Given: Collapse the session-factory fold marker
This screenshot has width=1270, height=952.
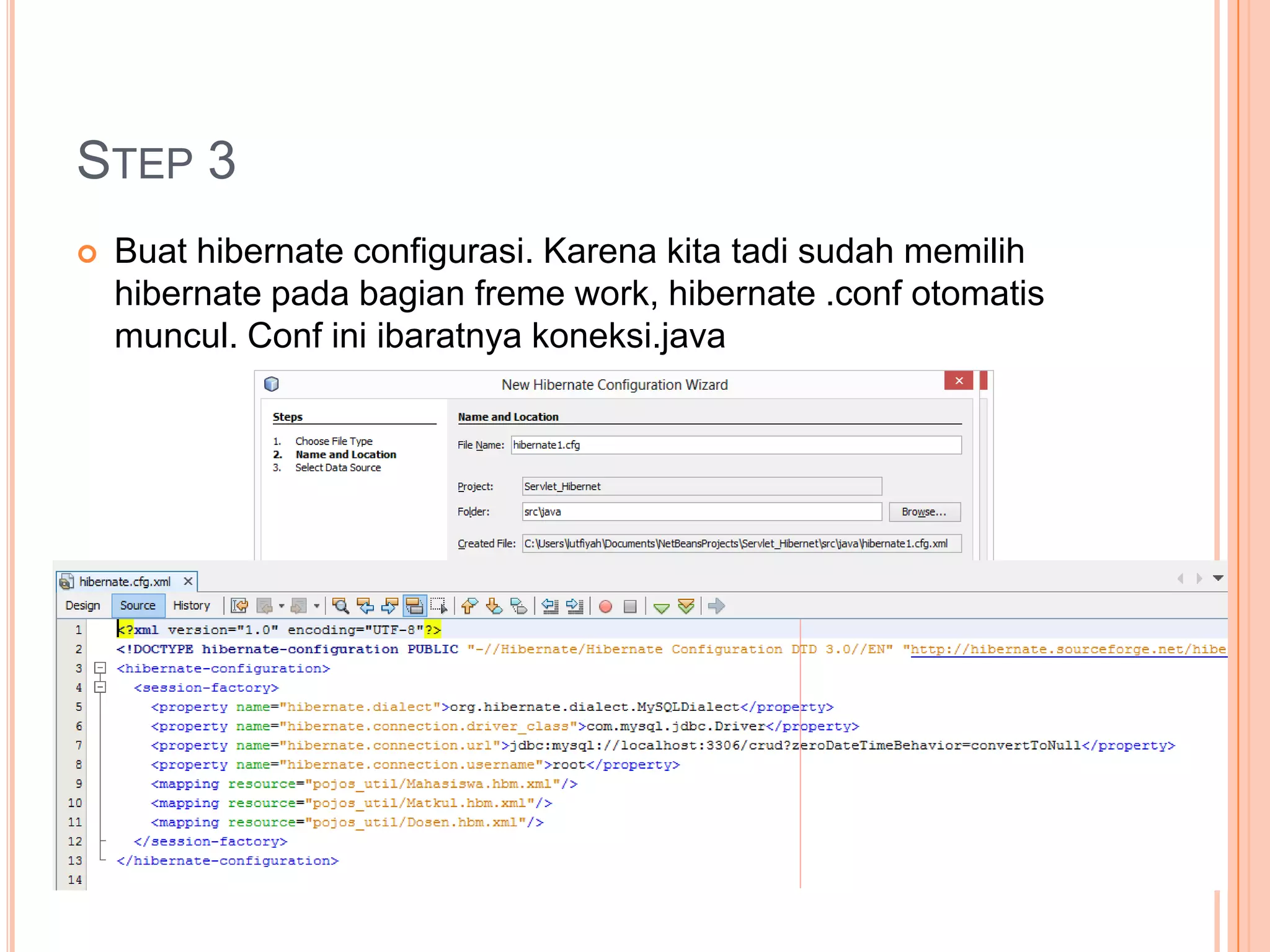Looking at the screenshot, I should (100, 687).
